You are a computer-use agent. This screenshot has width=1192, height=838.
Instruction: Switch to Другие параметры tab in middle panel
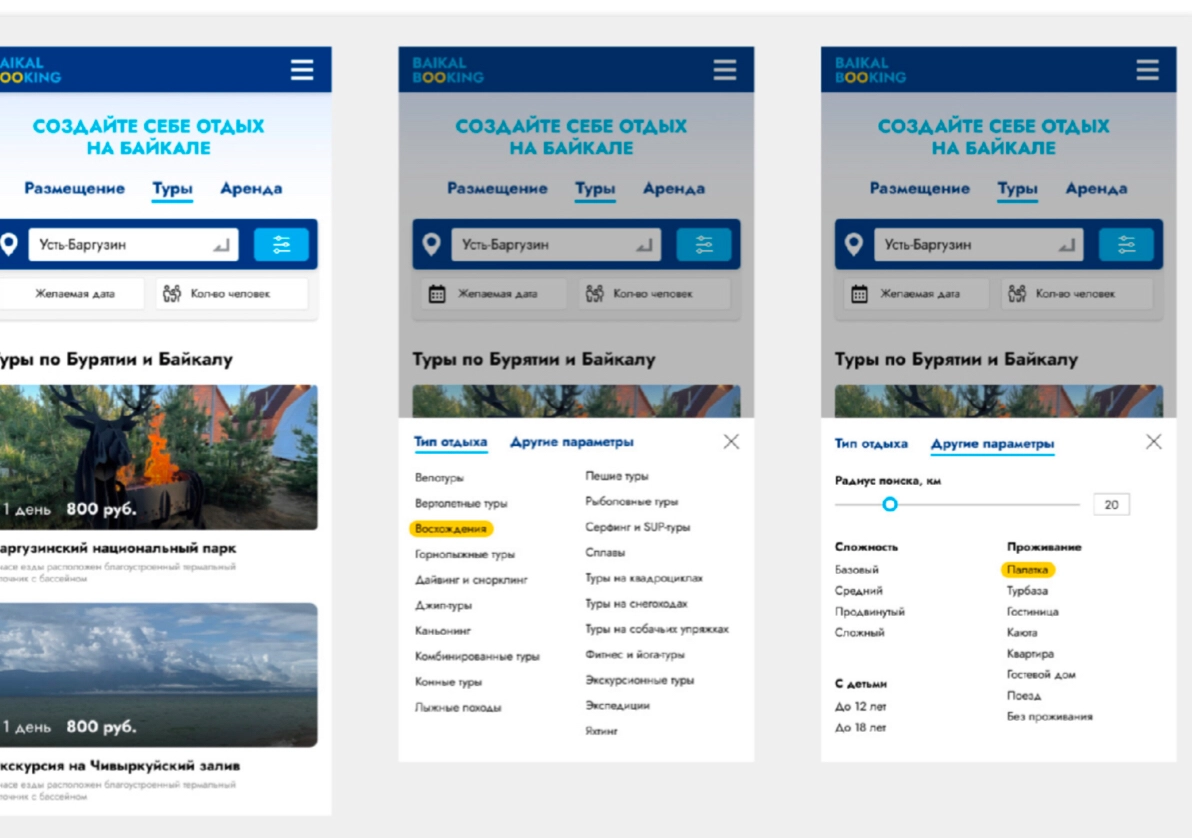pyautogui.click(x=572, y=442)
